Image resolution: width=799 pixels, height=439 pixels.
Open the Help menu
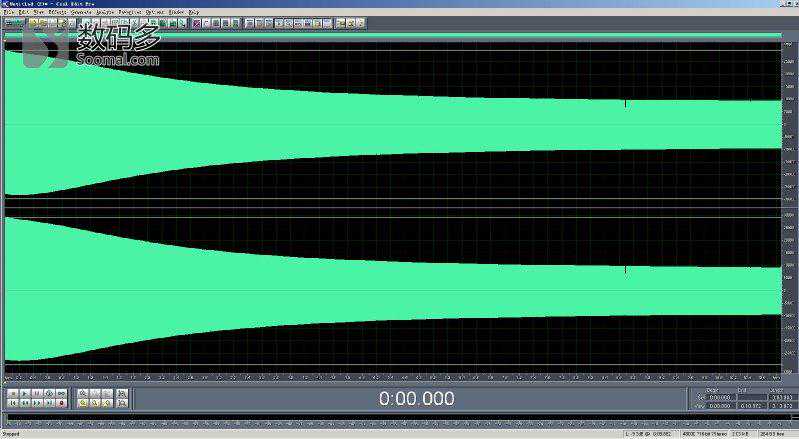[194, 12]
